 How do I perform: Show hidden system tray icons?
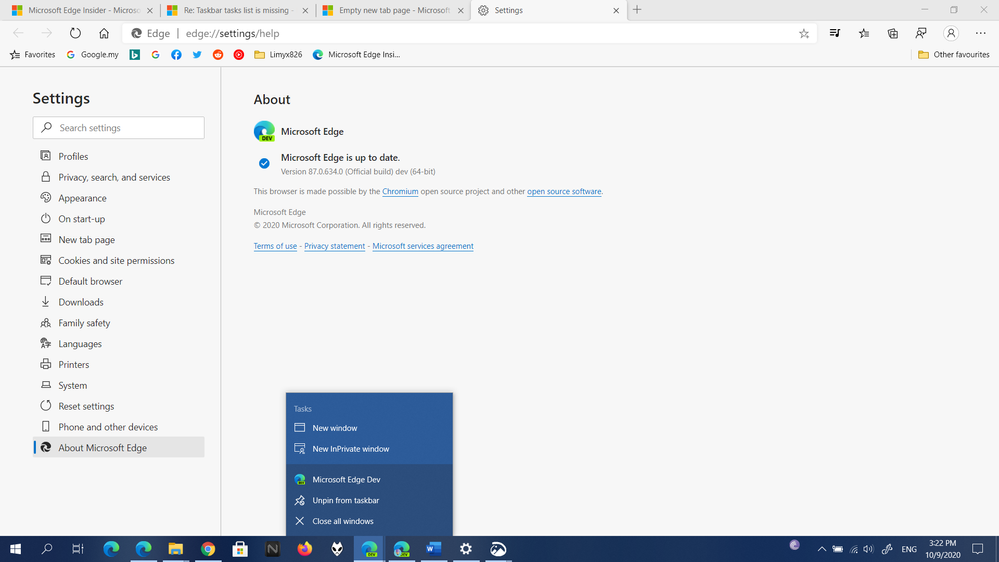(822, 549)
